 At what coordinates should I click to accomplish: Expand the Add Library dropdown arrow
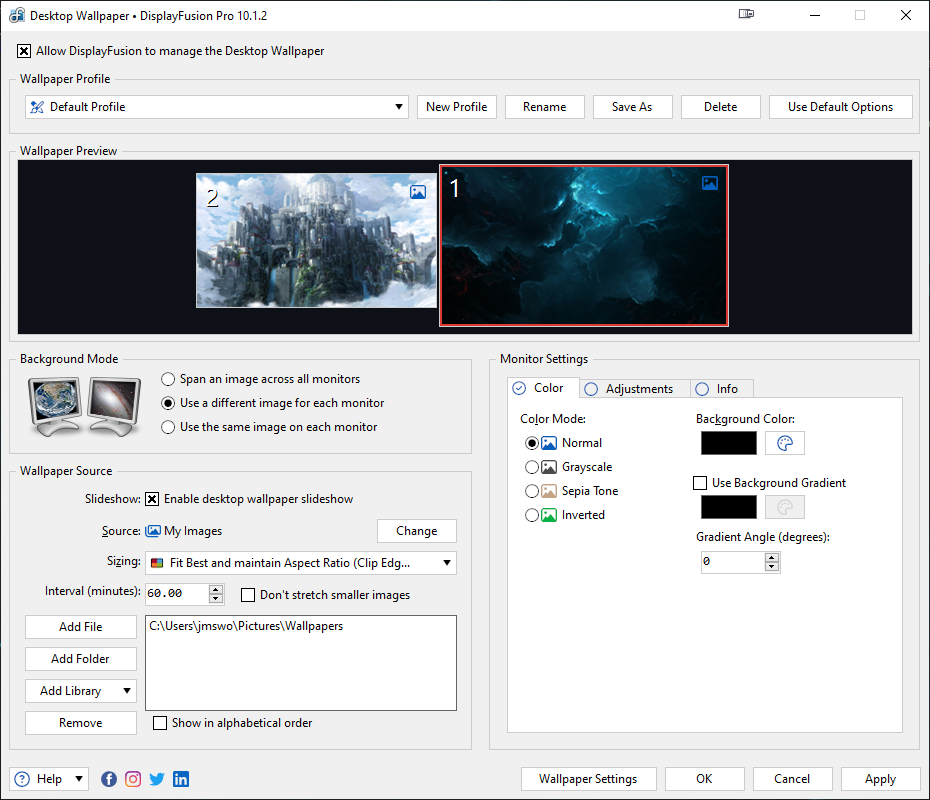point(126,691)
